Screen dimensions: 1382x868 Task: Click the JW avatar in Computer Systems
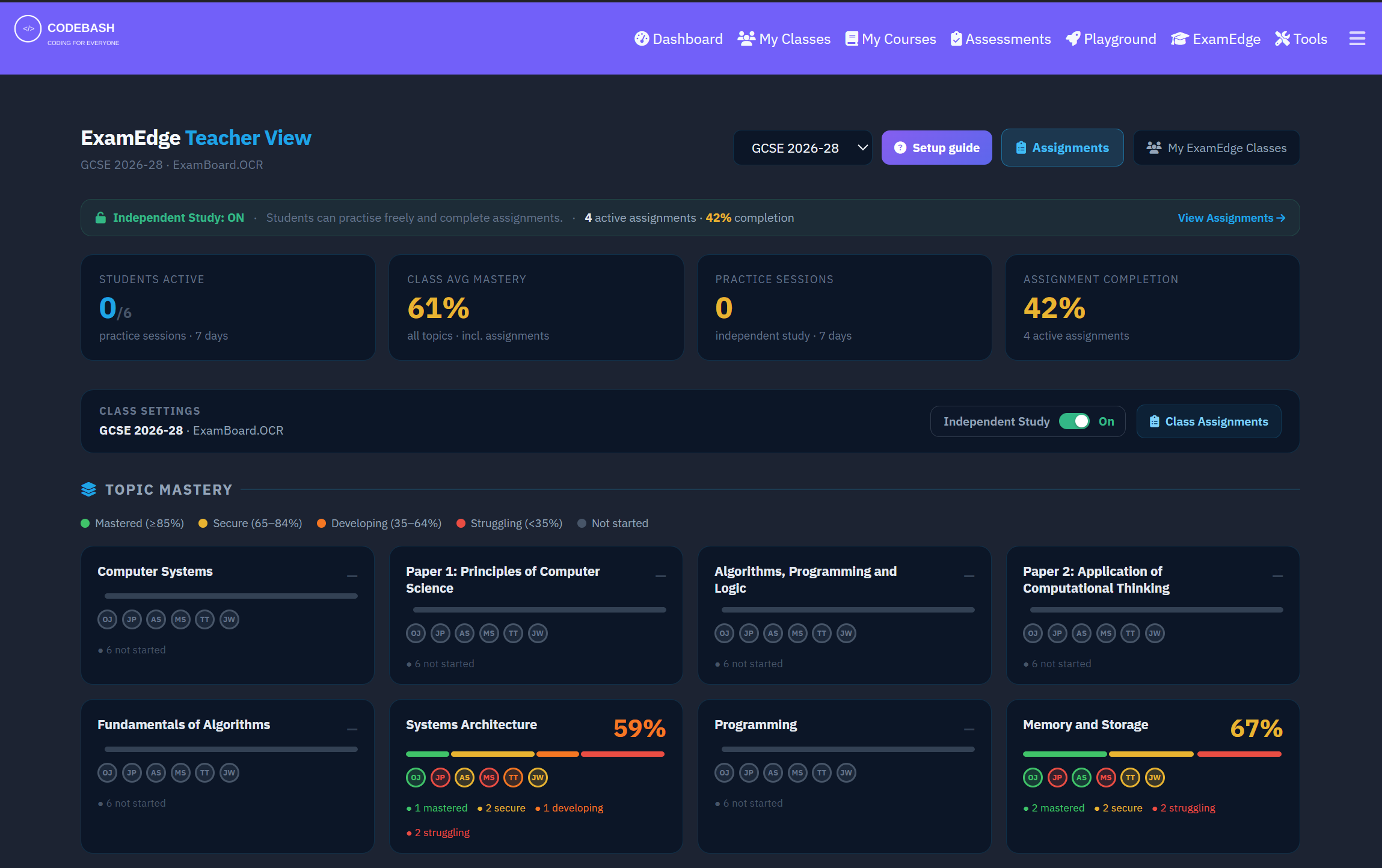pos(229,619)
